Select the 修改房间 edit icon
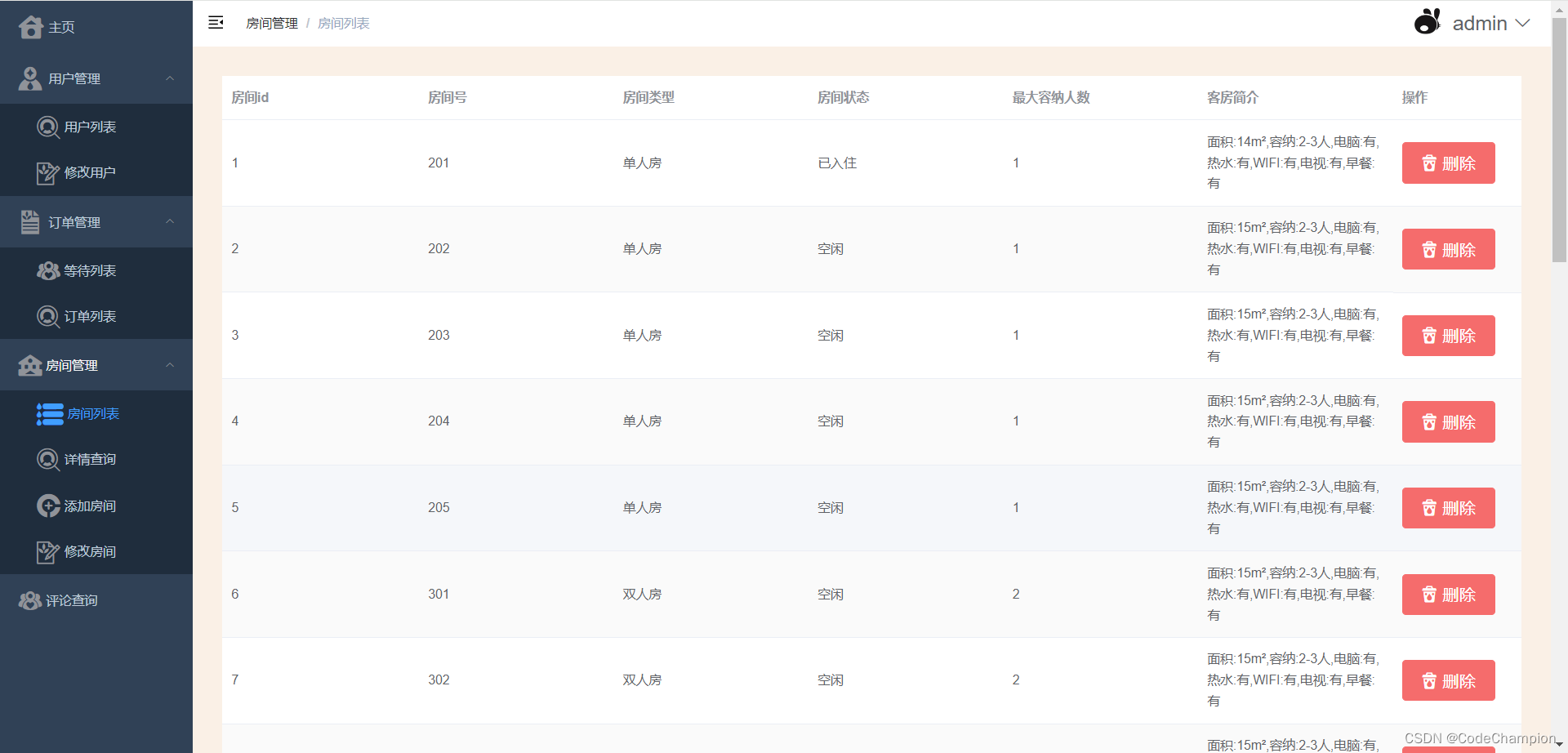 pos(48,551)
